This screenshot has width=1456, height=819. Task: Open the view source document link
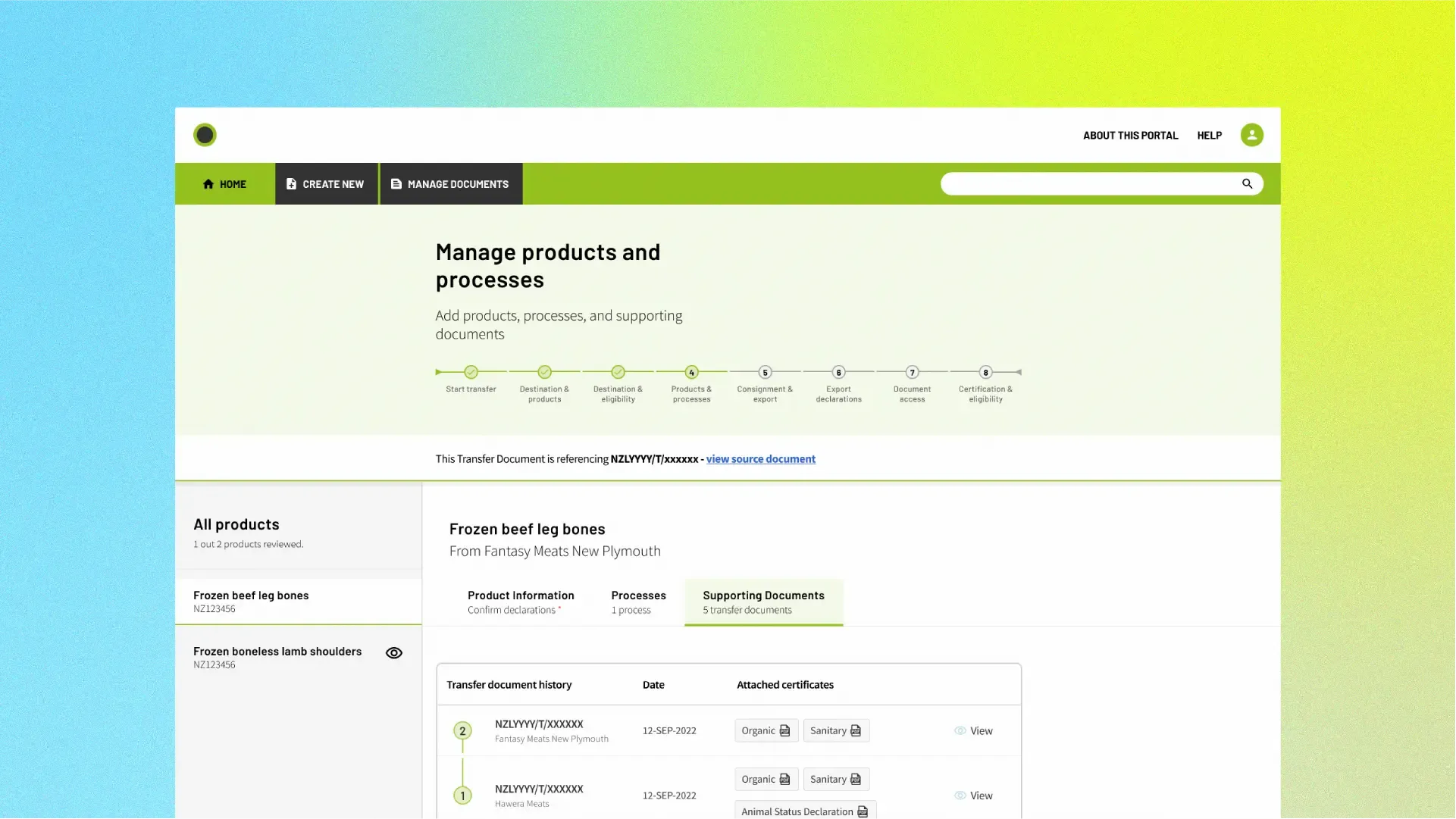(x=760, y=459)
